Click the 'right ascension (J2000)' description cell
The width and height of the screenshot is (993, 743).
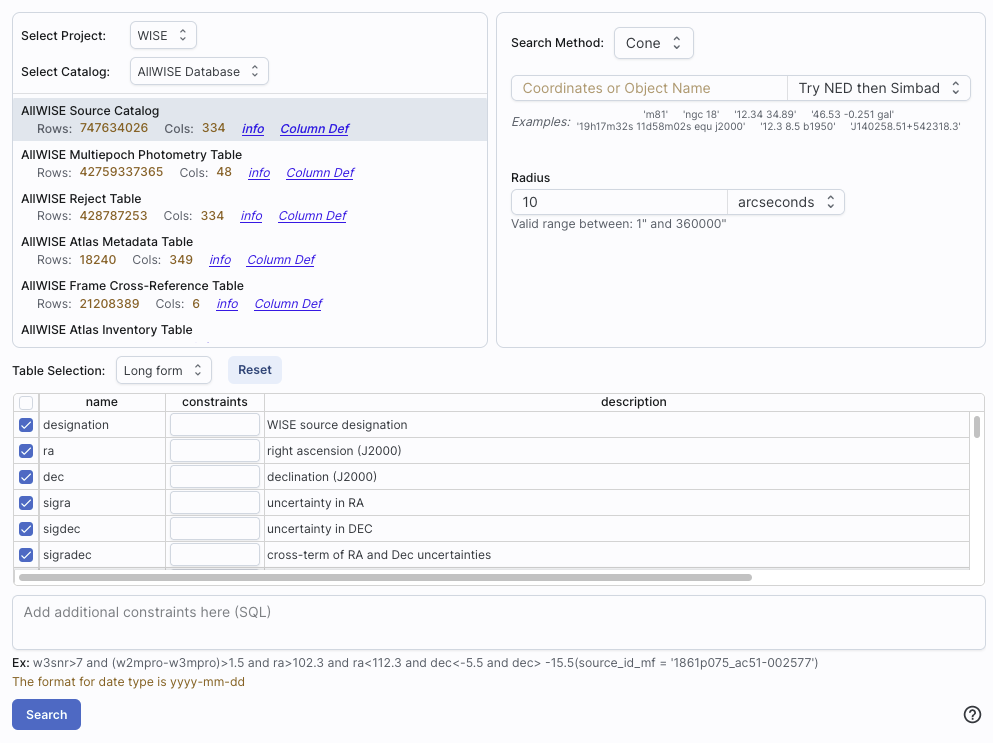click(617, 451)
